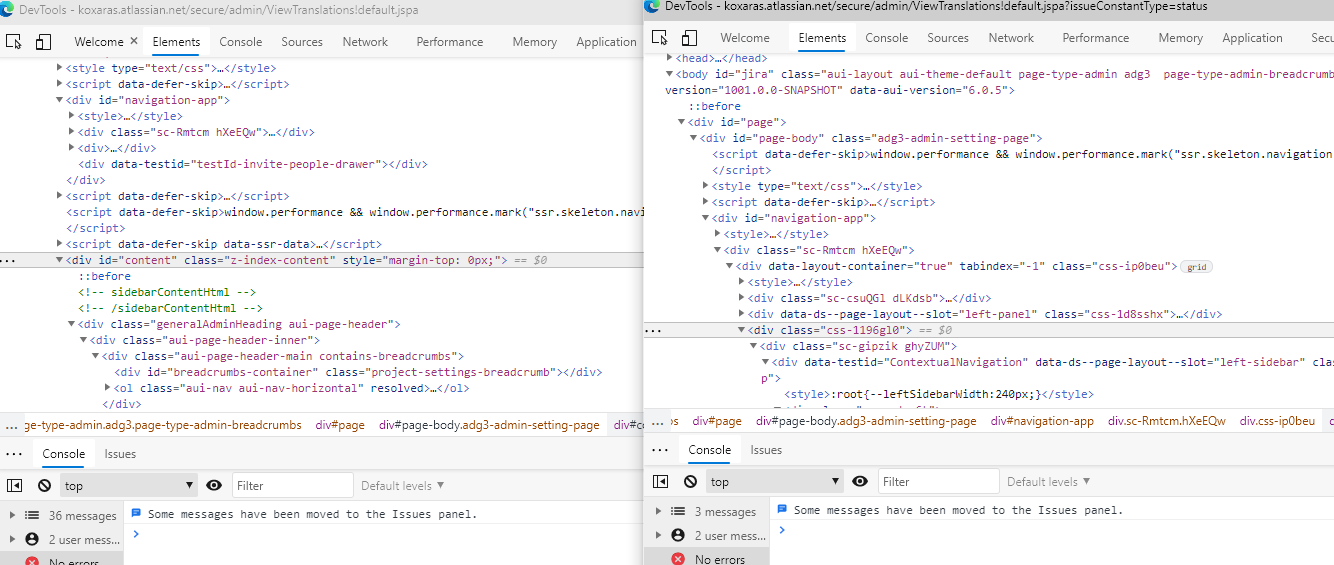
Task: Collapse div class="css-1196gl0" node in right tree
Action: point(742,330)
